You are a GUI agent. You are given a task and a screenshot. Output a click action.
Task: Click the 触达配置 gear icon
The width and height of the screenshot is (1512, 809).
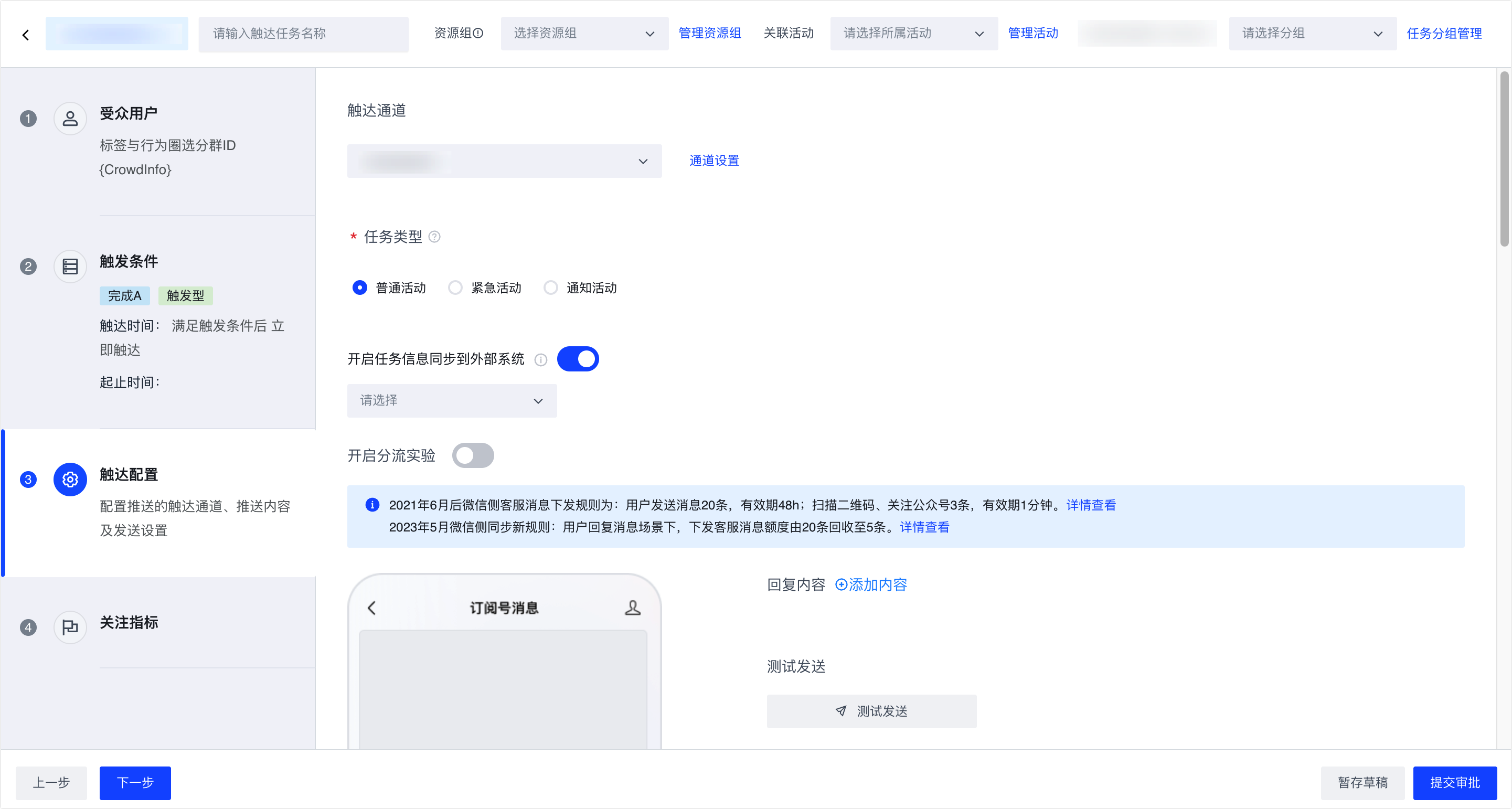[70, 480]
